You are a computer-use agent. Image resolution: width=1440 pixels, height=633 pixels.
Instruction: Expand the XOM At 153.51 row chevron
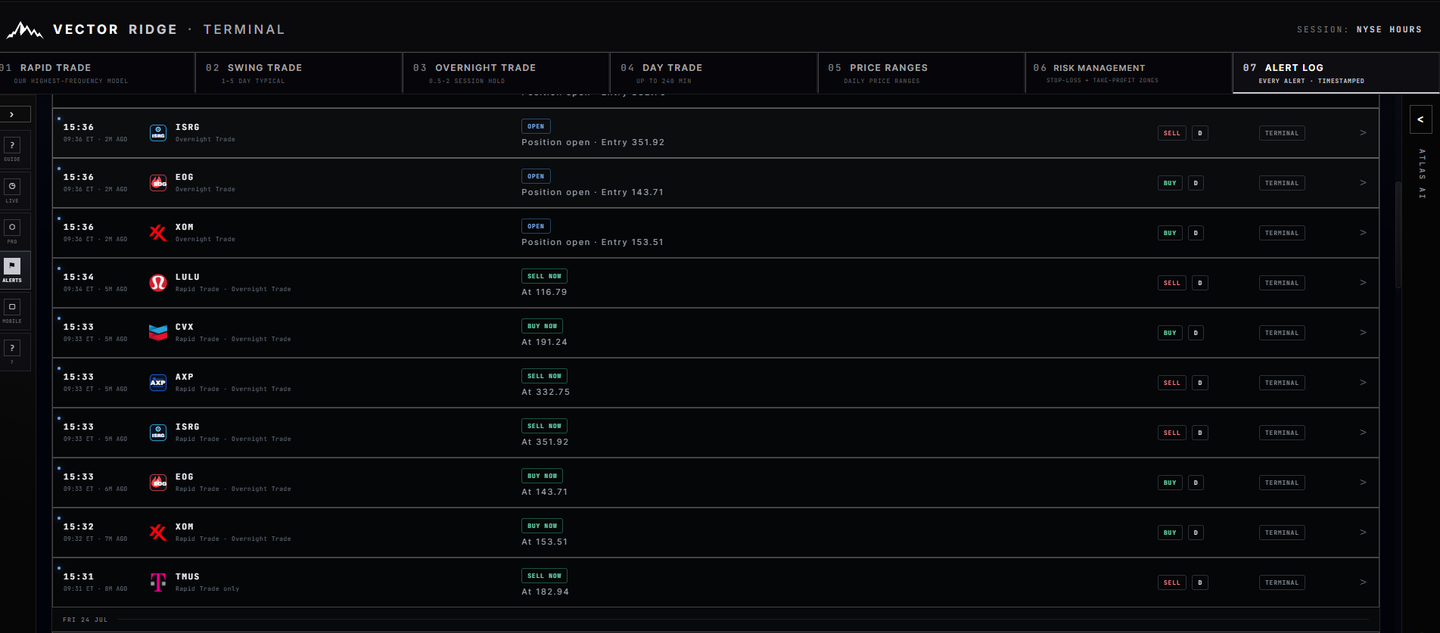tap(1362, 533)
